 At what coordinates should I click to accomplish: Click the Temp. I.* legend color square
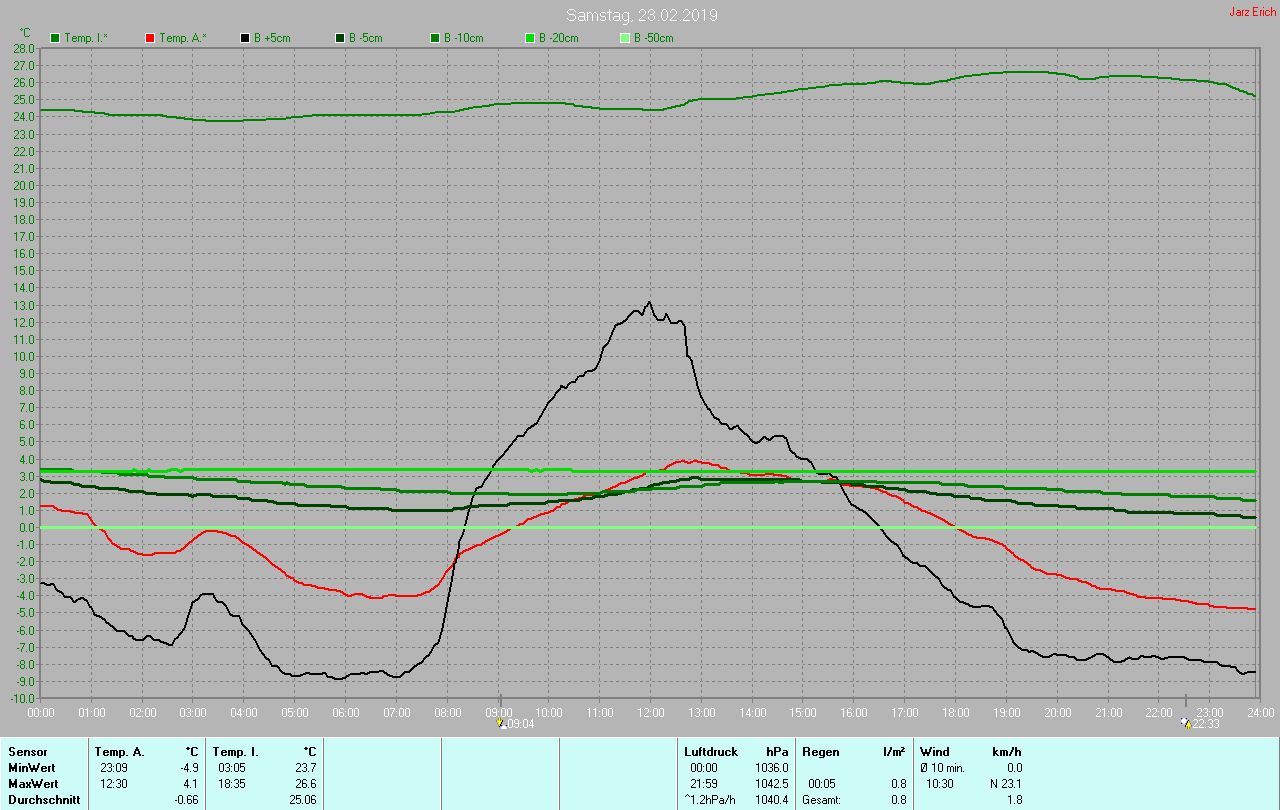coord(55,38)
